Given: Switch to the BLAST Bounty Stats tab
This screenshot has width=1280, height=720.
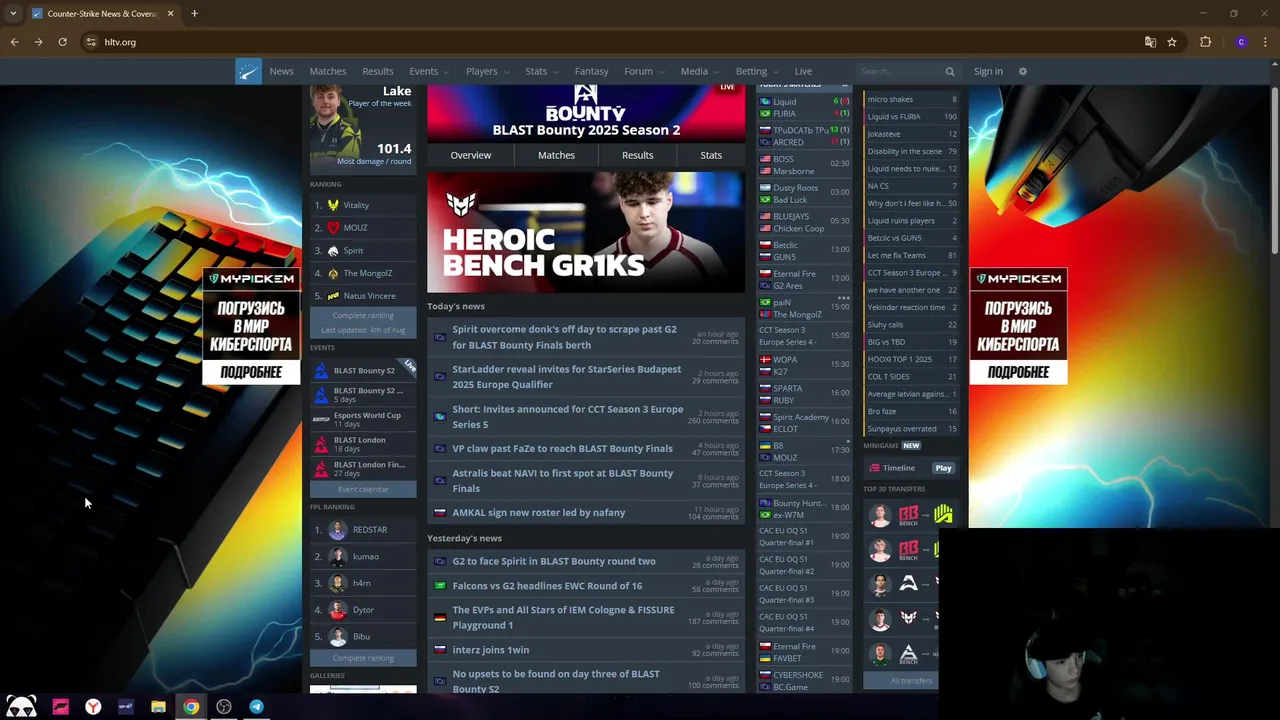Looking at the screenshot, I should (711, 155).
